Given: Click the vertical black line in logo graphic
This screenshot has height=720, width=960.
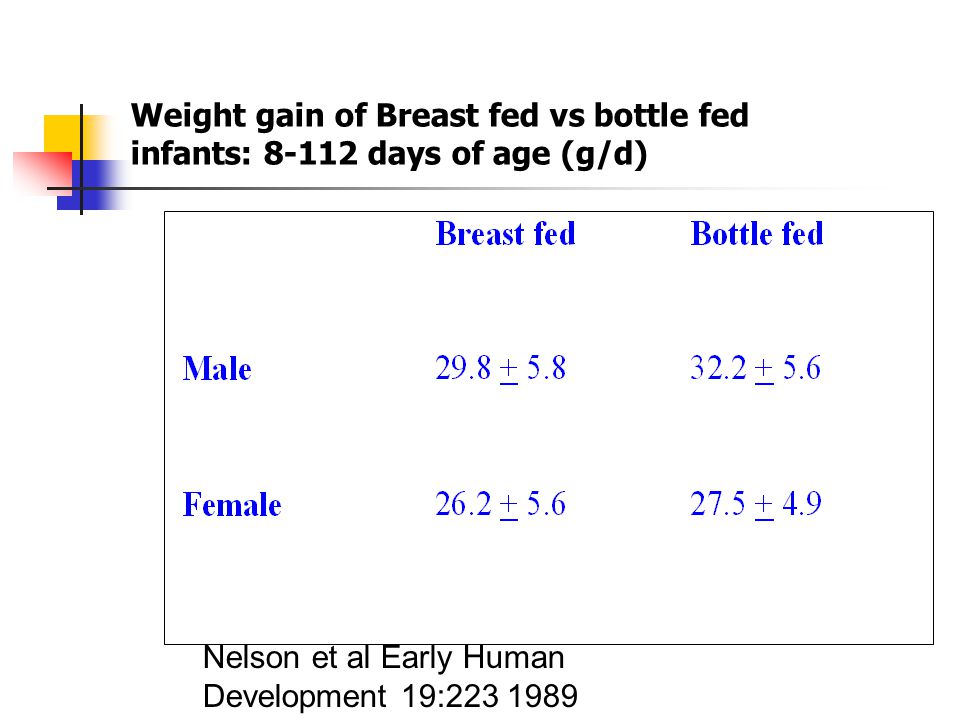Looking at the screenshot, I should coord(81,159).
